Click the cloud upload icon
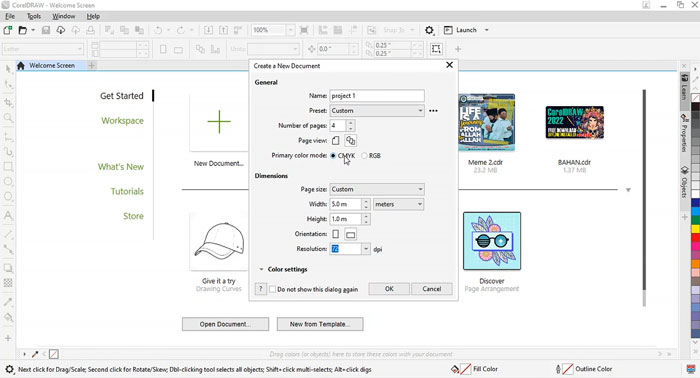Screen dimensions: 700x378 tap(75, 30)
